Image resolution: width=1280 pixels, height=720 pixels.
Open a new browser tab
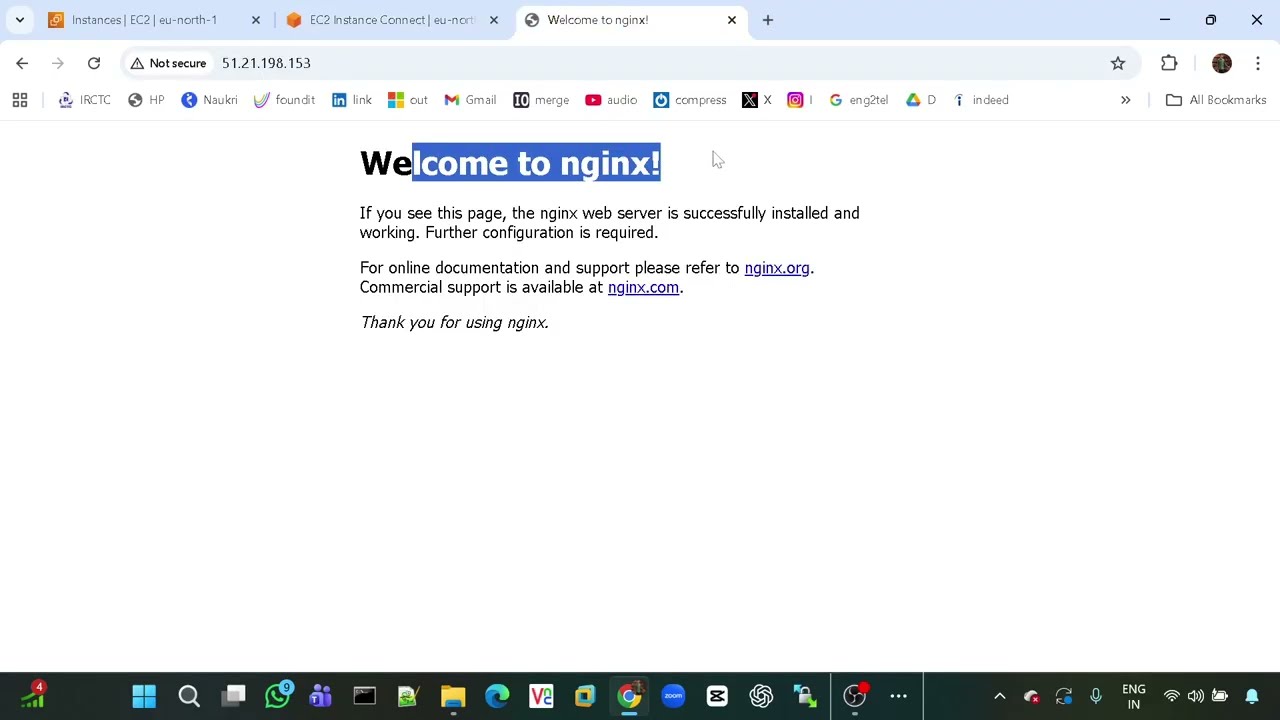768,20
